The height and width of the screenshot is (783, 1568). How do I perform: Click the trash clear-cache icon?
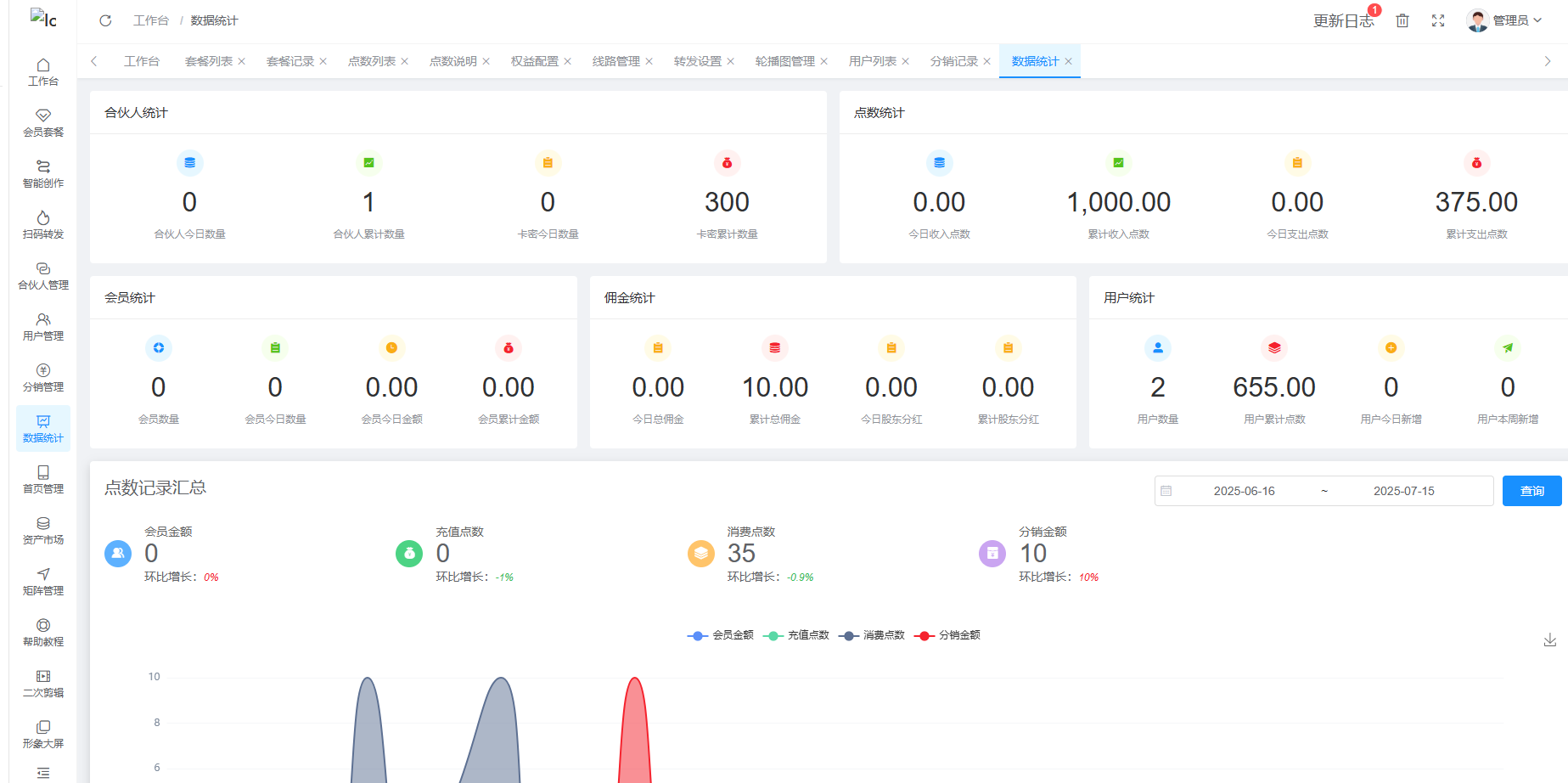[1402, 20]
